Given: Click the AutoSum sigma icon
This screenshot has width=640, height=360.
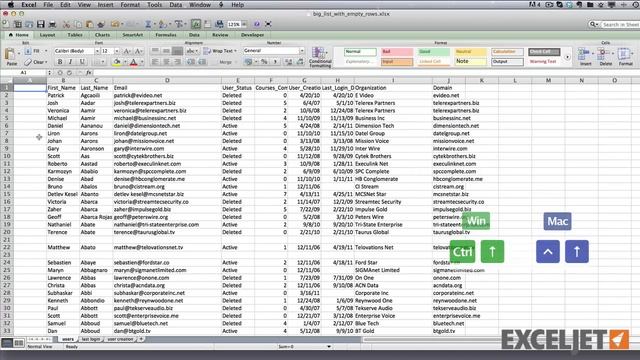Looking at the screenshot, I should [148, 24].
